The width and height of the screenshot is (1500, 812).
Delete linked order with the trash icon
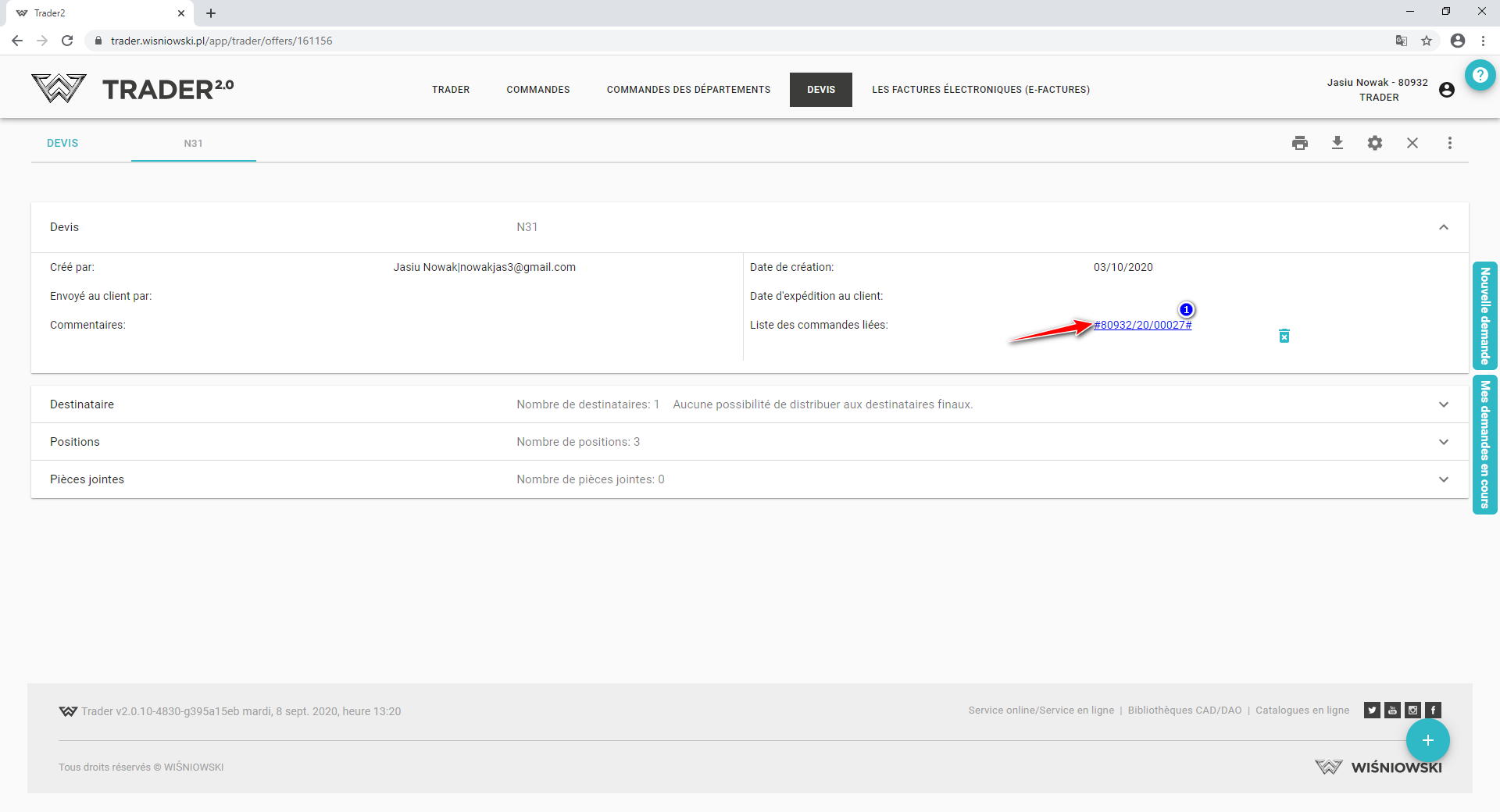pyautogui.click(x=1284, y=336)
